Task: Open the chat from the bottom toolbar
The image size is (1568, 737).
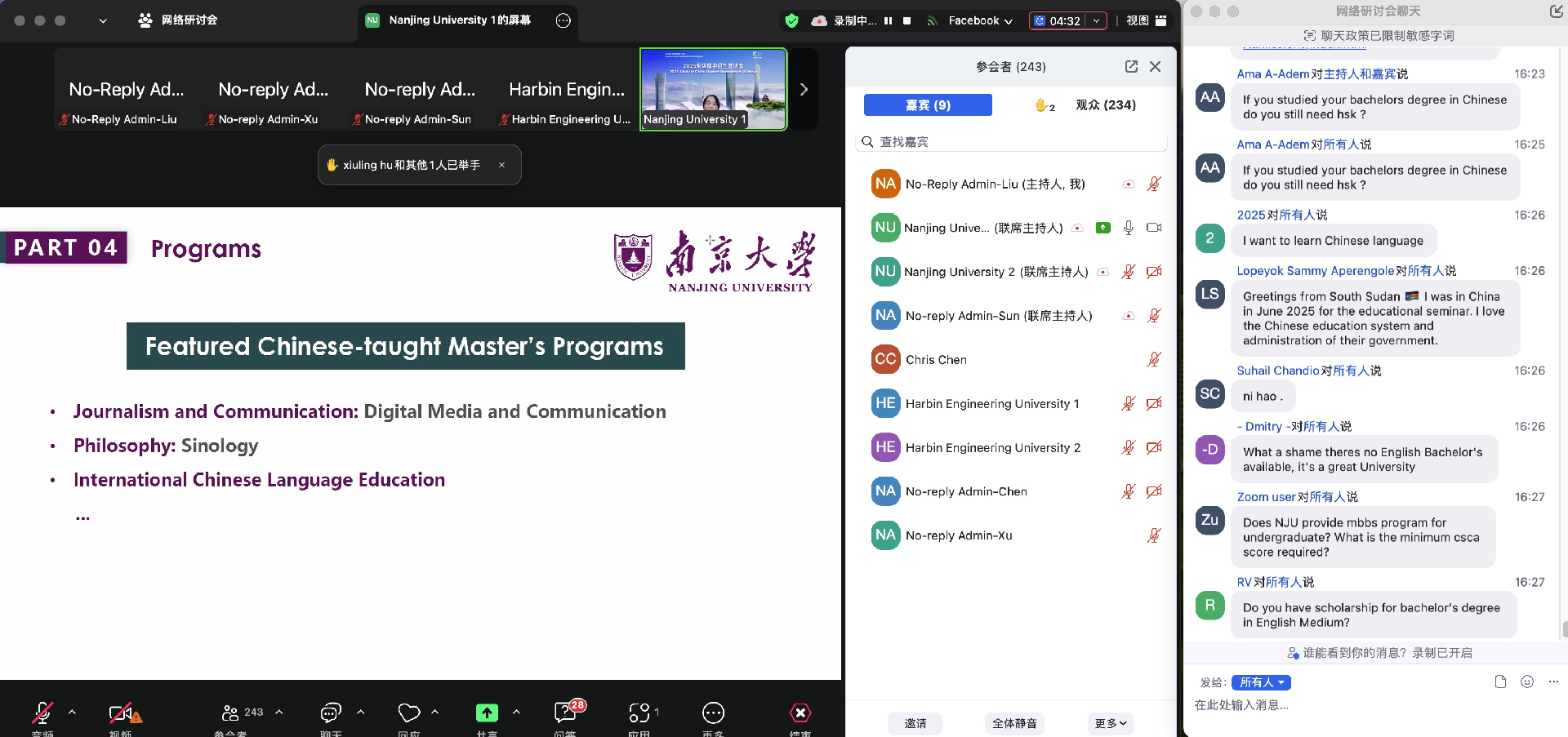Action: pos(330,713)
